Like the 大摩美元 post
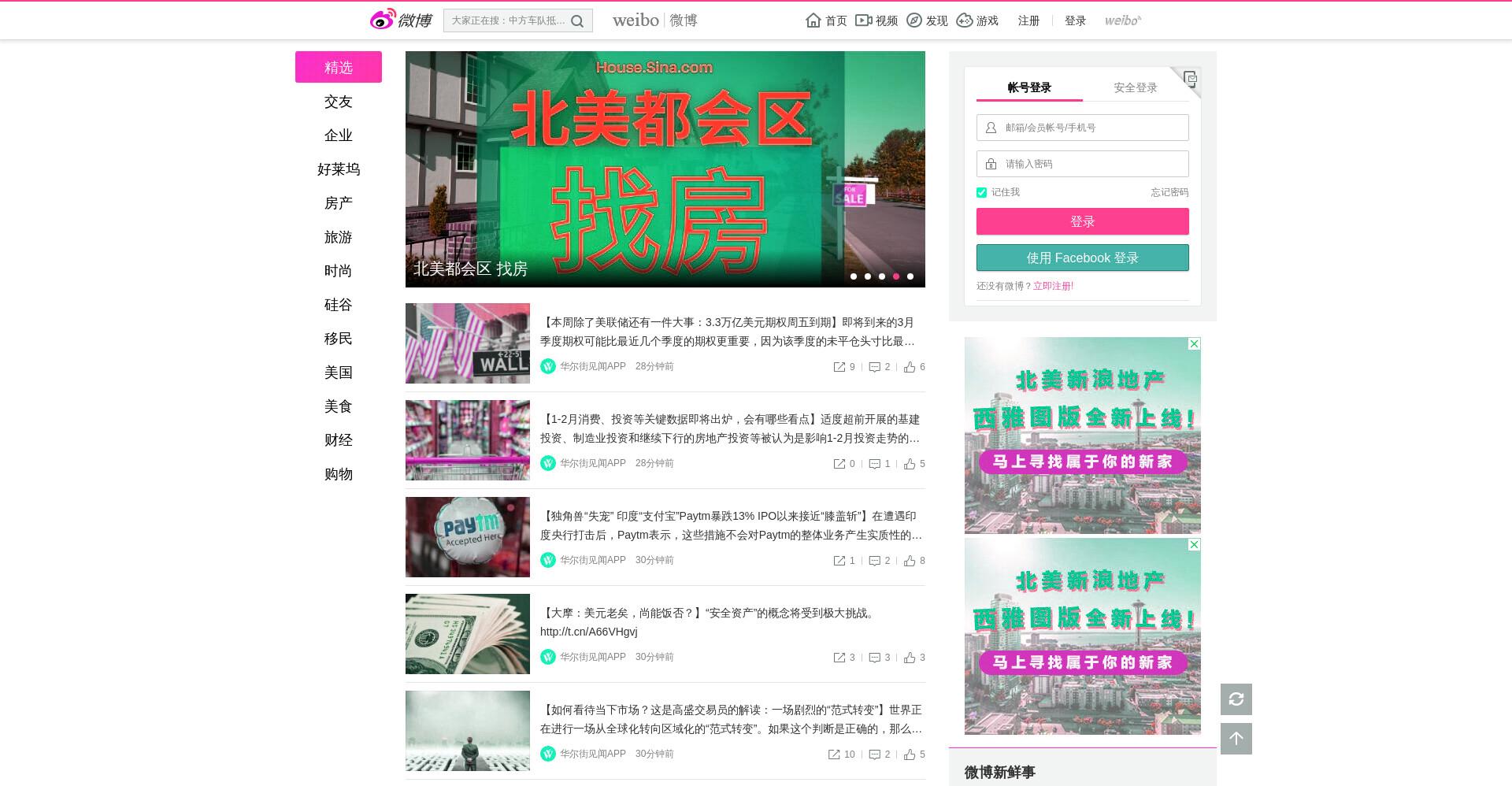The height and width of the screenshot is (786, 1512). [x=910, y=658]
